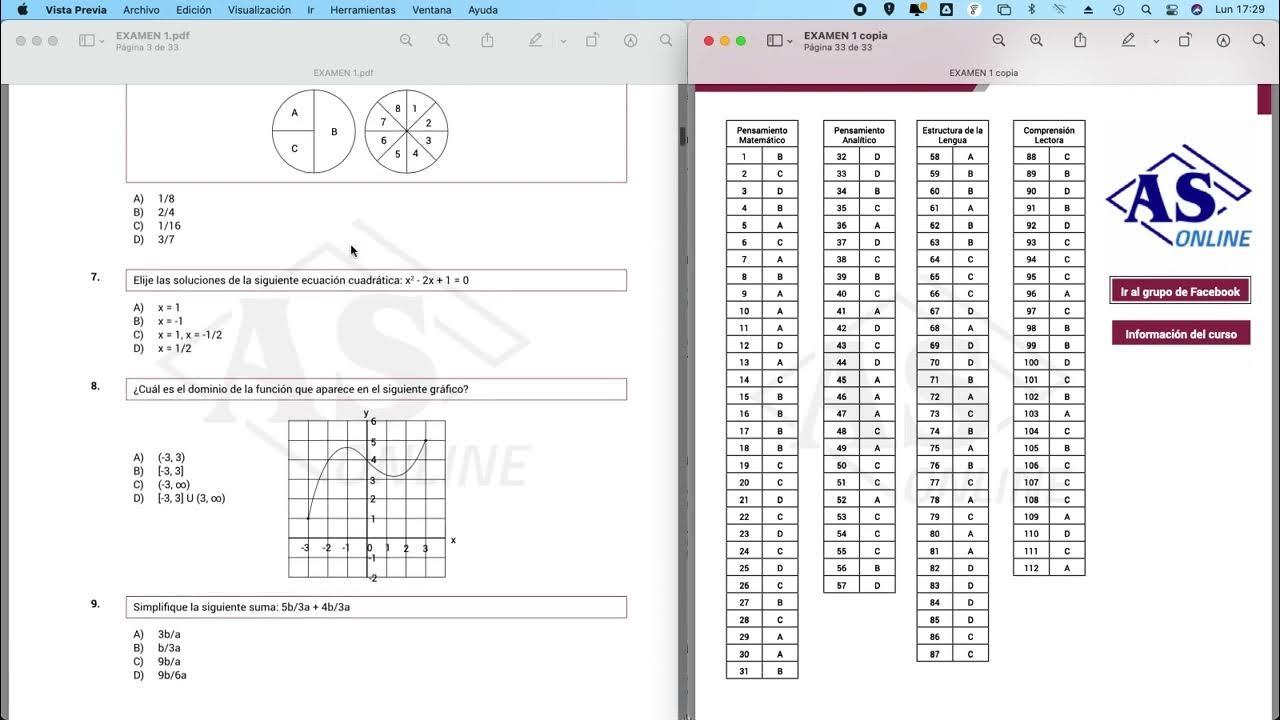Click answer option '9b/6a'
The image size is (1280, 720).
[x=172, y=675]
